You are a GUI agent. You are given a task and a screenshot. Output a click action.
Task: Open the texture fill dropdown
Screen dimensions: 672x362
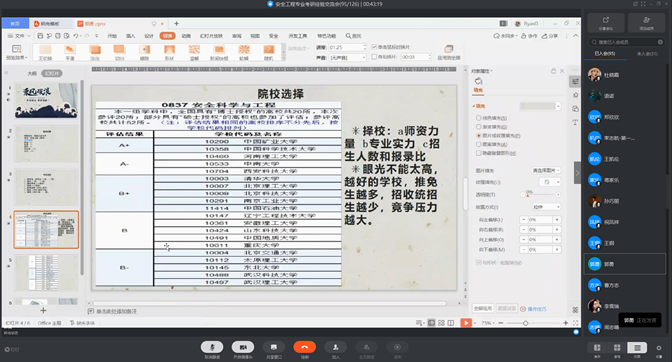pyautogui.click(x=550, y=182)
